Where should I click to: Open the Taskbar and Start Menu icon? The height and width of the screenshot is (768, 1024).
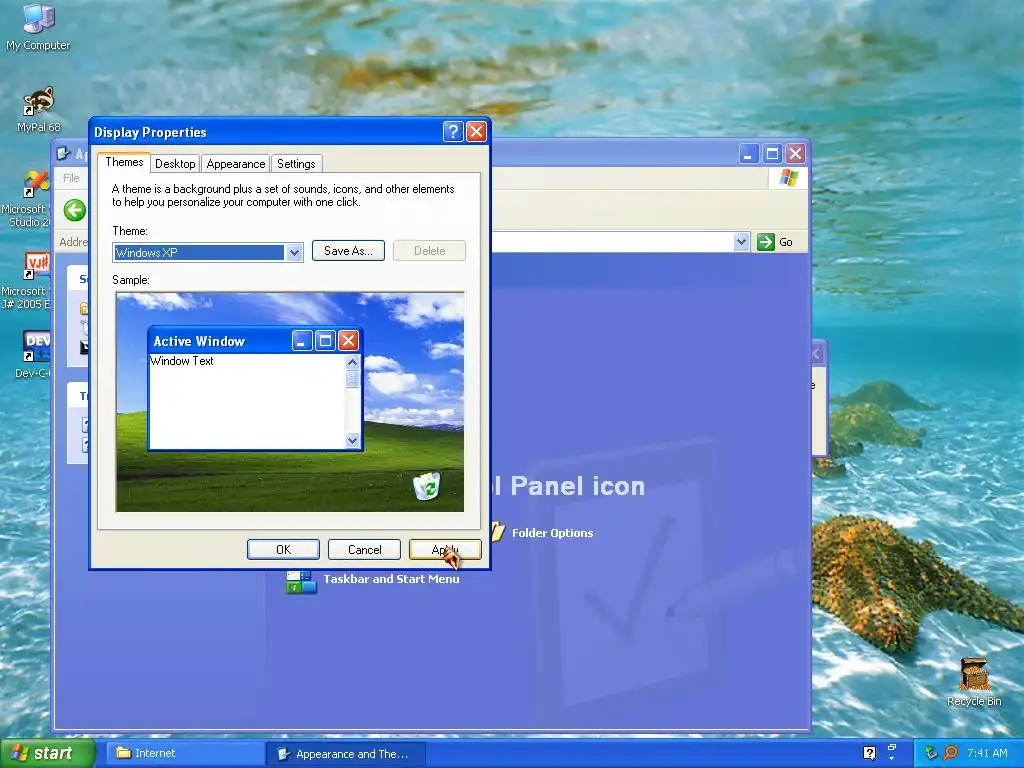pos(373,580)
